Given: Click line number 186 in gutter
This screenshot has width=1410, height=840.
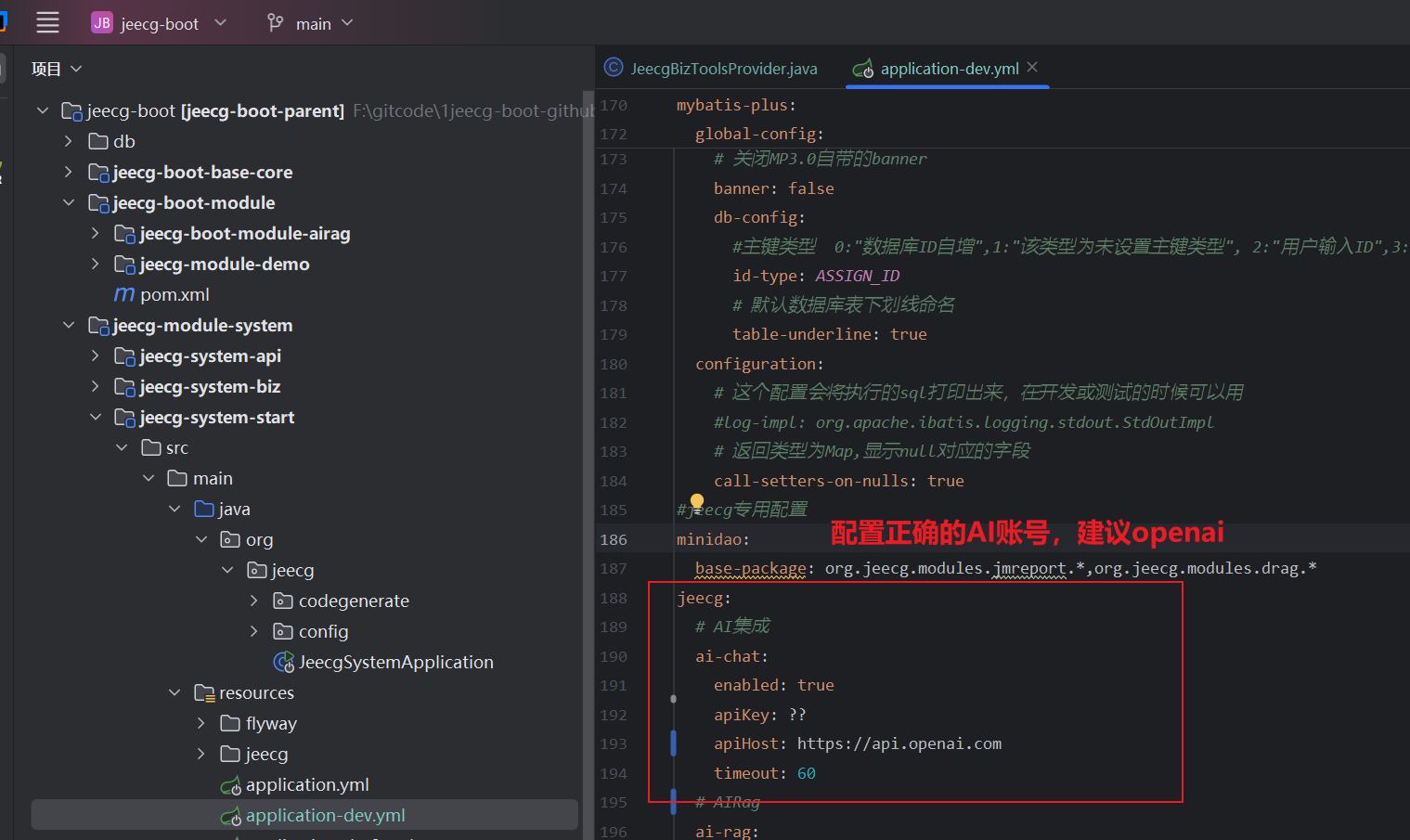Looking at the screenshot, I should coord(614,539).
